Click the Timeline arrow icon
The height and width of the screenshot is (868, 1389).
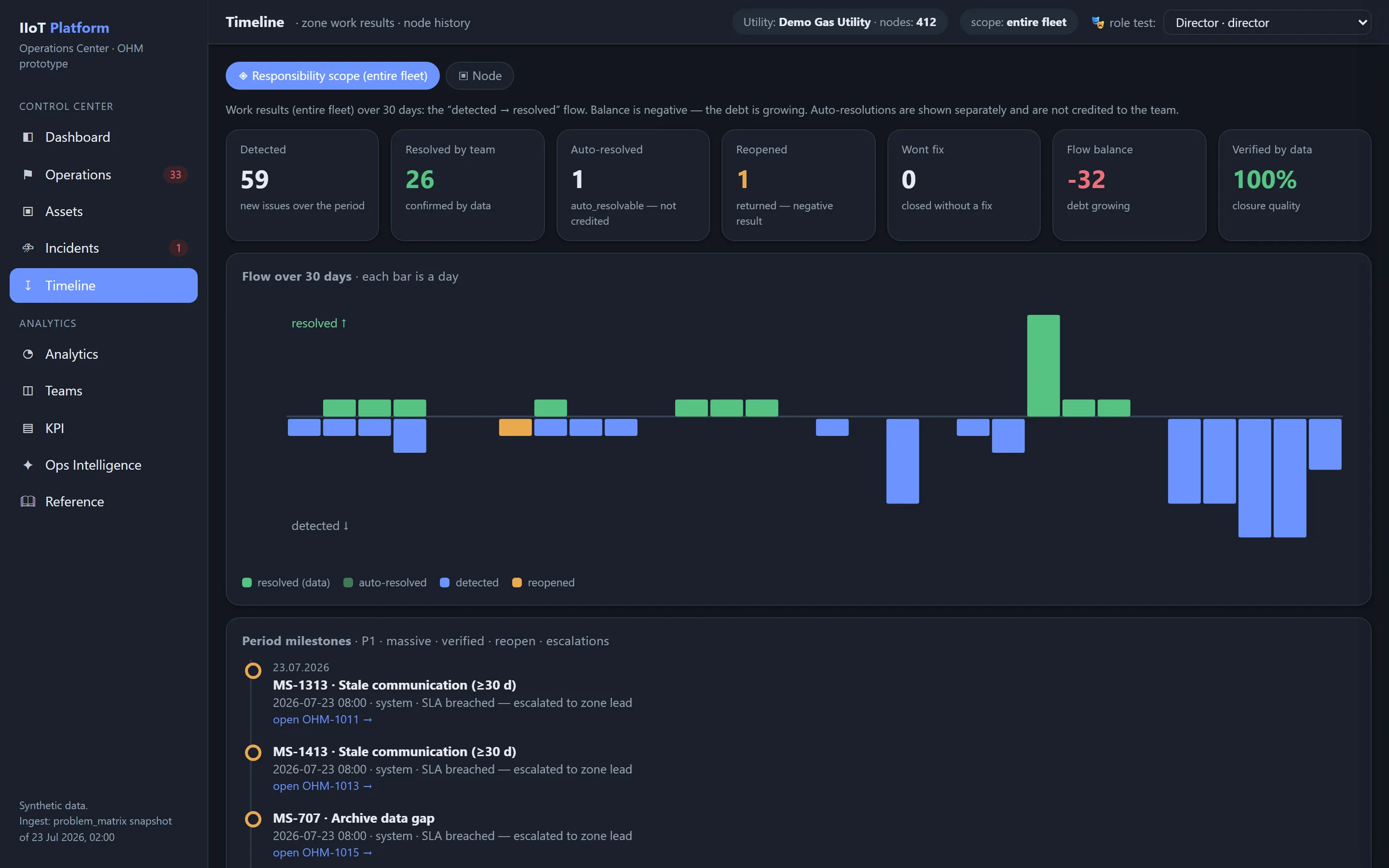point(27,285)
